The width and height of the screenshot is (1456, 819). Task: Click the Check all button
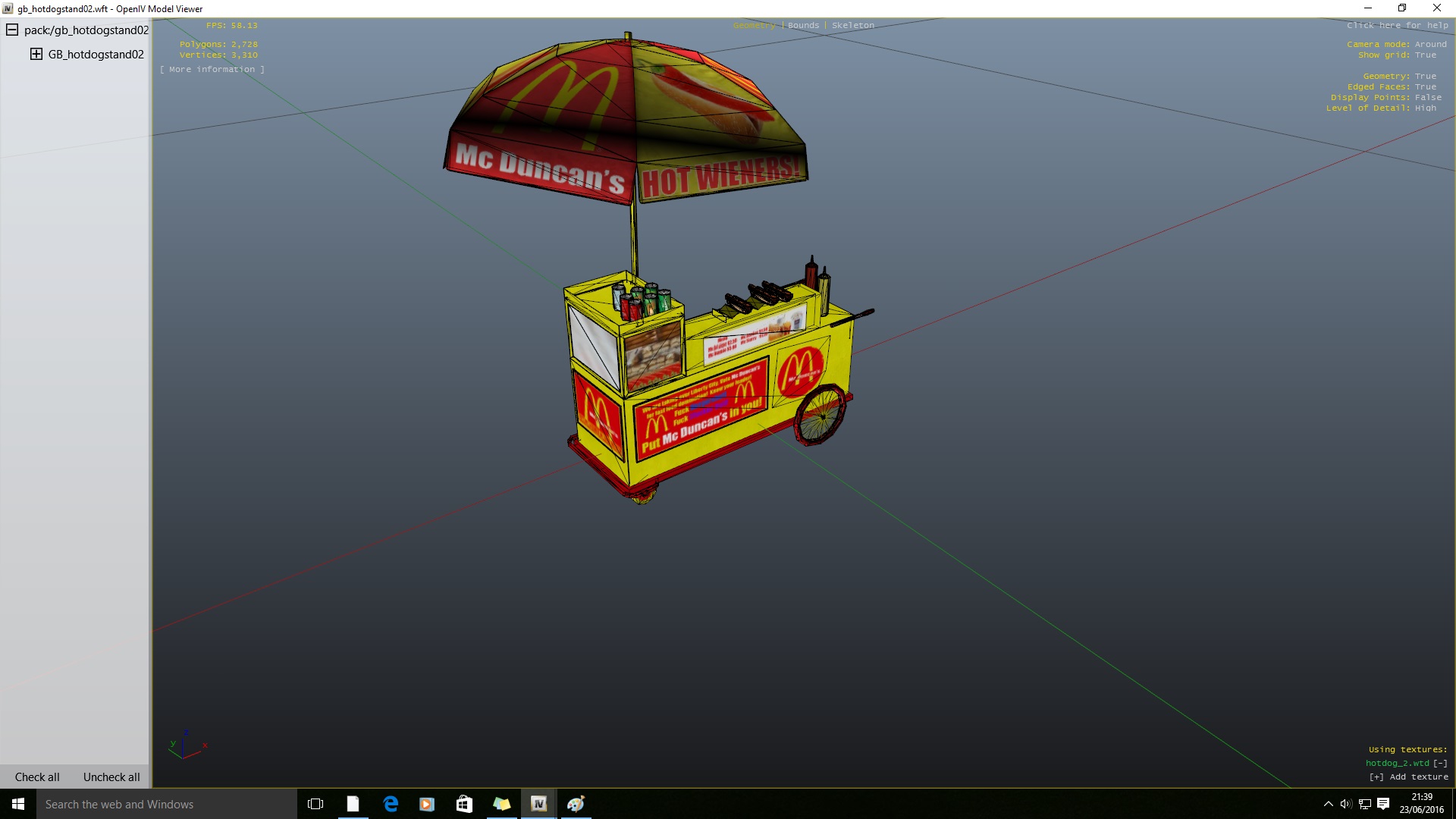pos(37,777)
